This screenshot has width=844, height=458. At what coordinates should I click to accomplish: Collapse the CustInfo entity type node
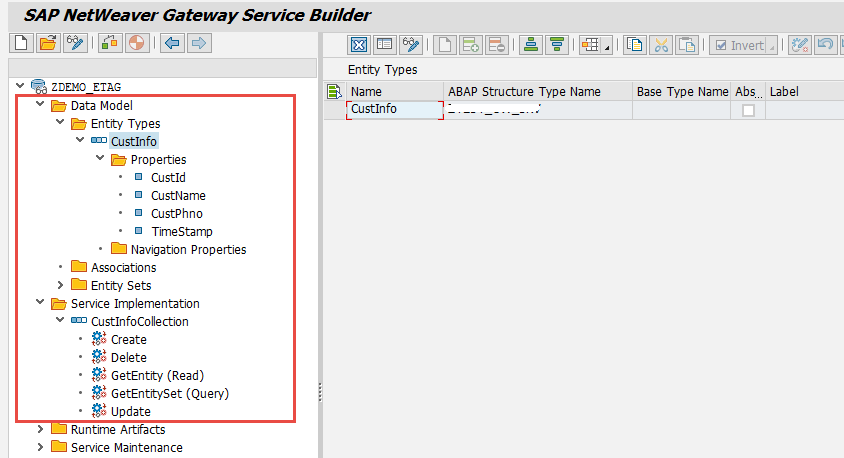point(80,140)
